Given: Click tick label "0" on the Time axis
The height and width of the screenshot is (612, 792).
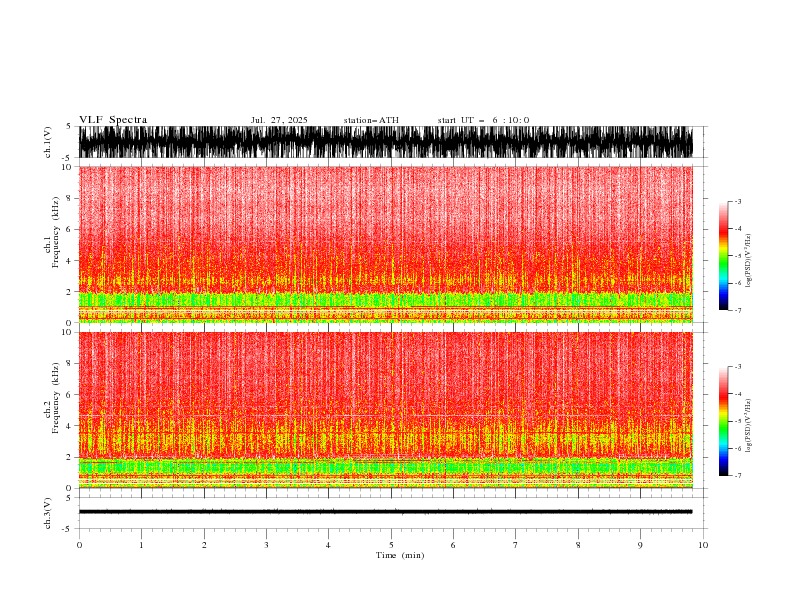Looking at the screenshot, I should click(x=79, y=545).
